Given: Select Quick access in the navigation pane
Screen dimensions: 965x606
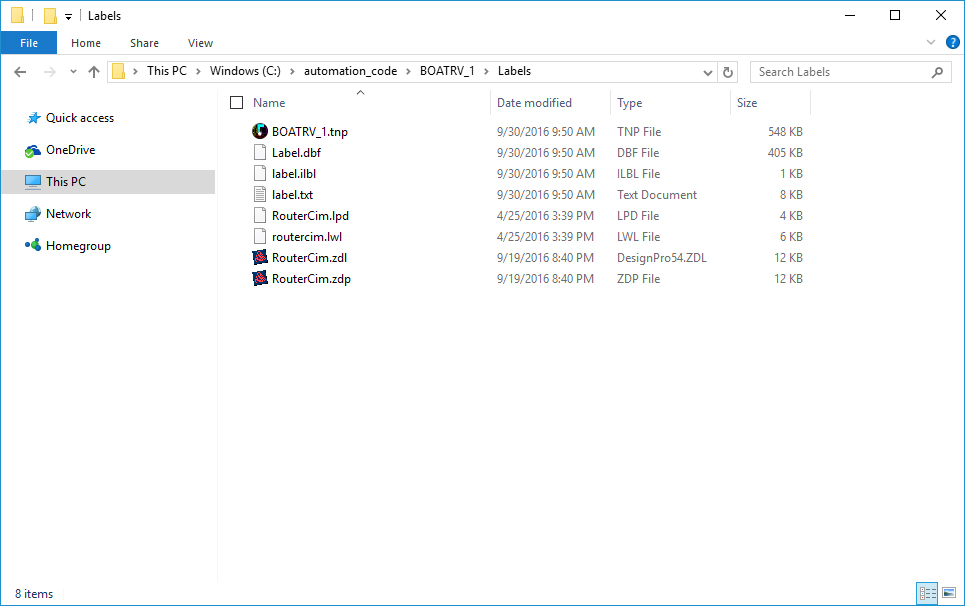Looking at the screenshot, I should tap(80, 118).
